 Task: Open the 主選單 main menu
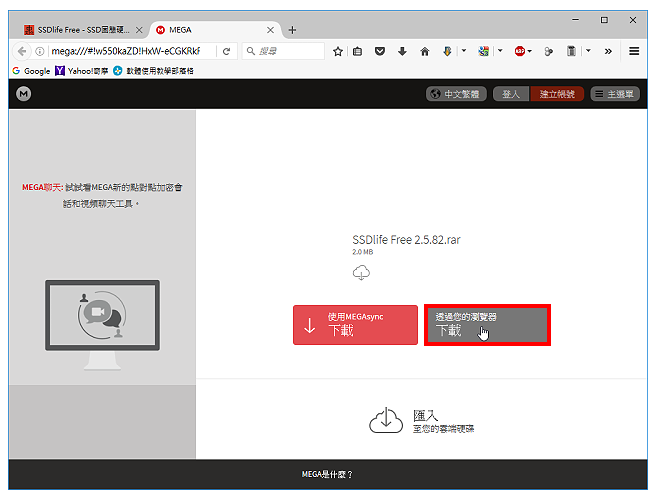tap(615, 94)
